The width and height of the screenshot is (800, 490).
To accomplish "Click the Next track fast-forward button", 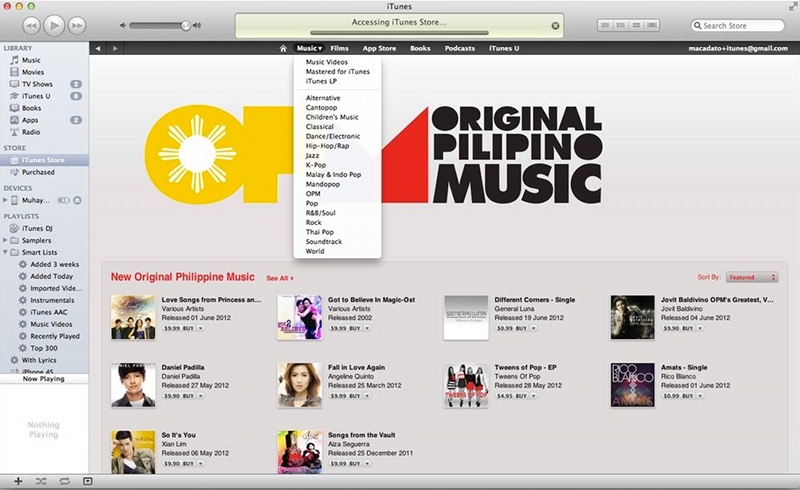I will (x=77, y=26).
